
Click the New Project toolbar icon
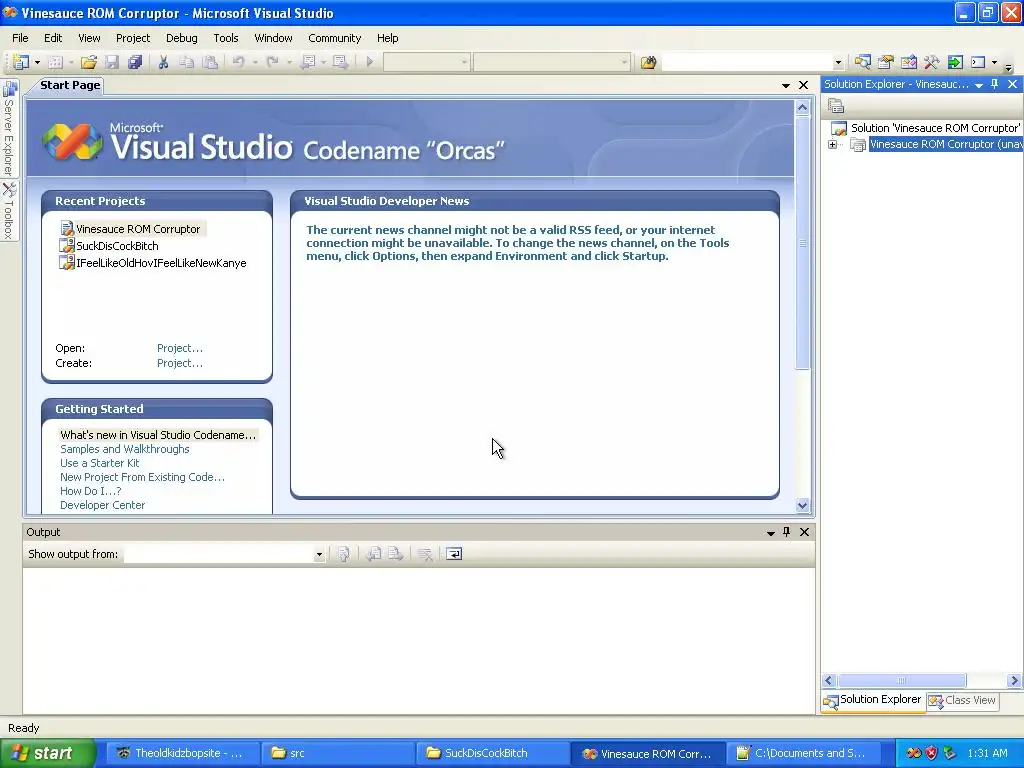[20, 62]
